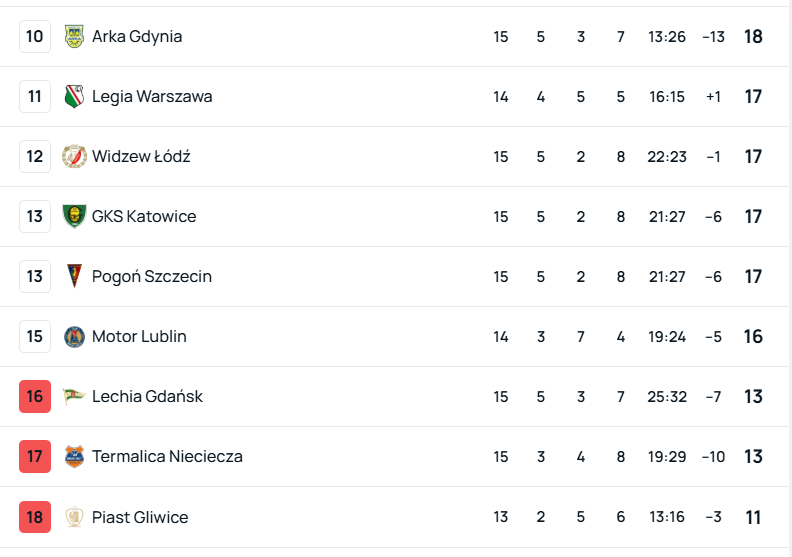Click the Widzew Łódź club crest
The height and width of the screenshot is (557, 792).
pos(74,157)
